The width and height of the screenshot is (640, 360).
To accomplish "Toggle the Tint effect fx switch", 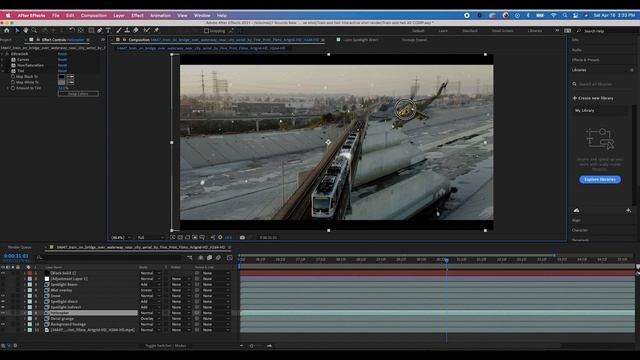I will pos(13,71).
